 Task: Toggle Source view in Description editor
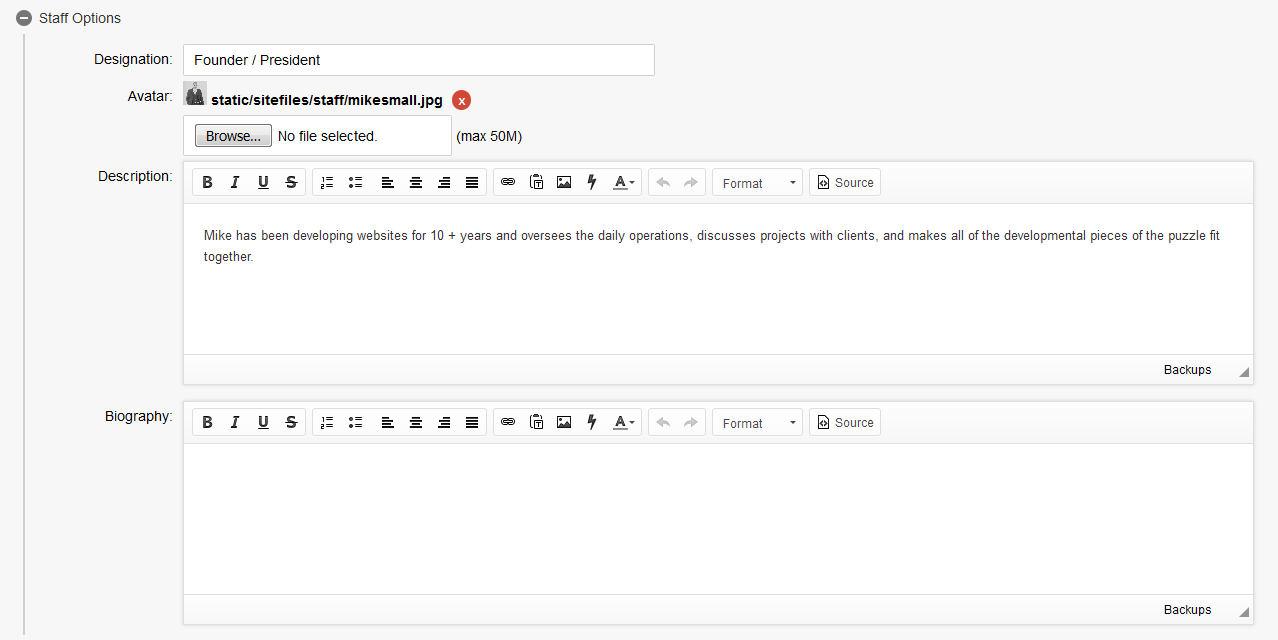click(845, 182)
